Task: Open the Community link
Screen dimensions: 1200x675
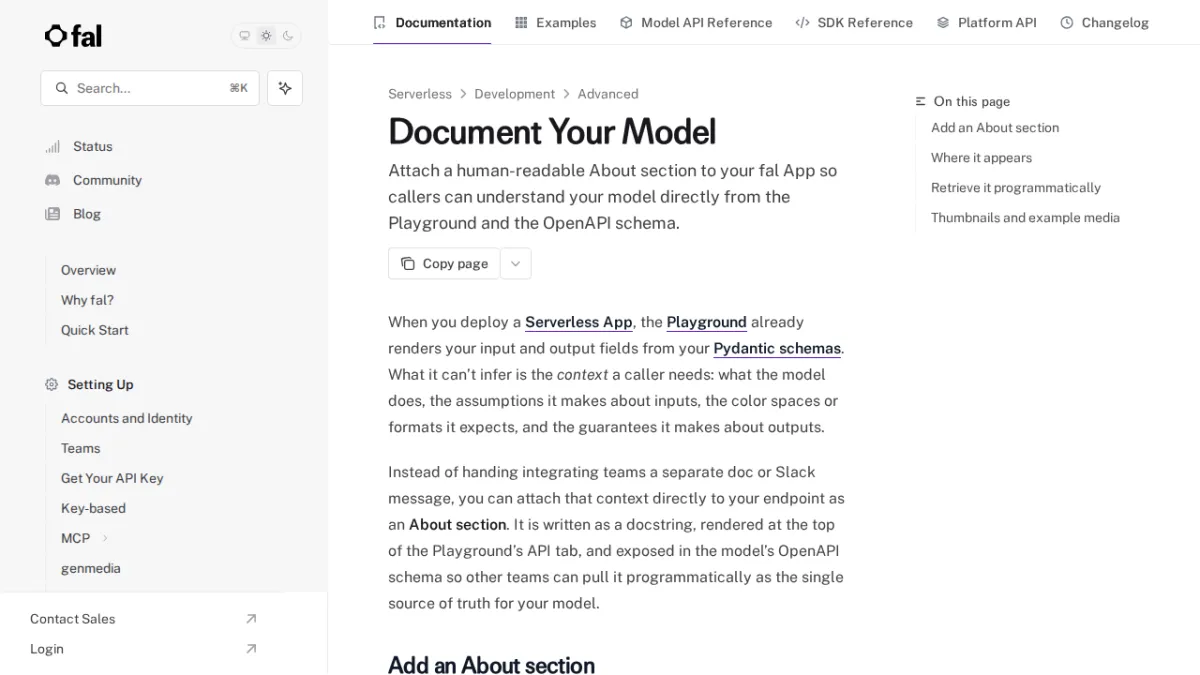Action: (x=107, y=180)
